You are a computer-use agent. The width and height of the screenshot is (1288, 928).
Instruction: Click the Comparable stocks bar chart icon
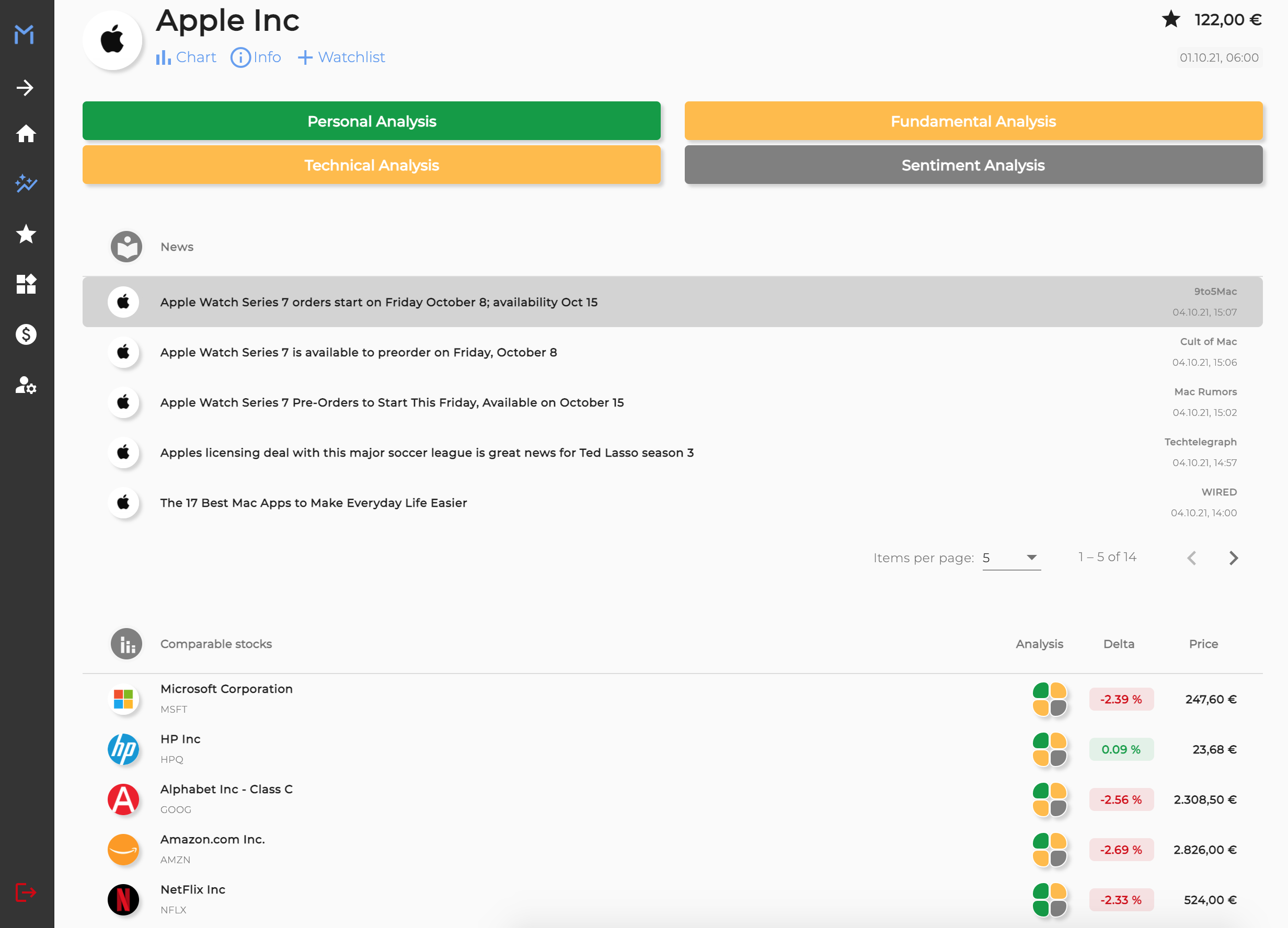click(126, 644)
